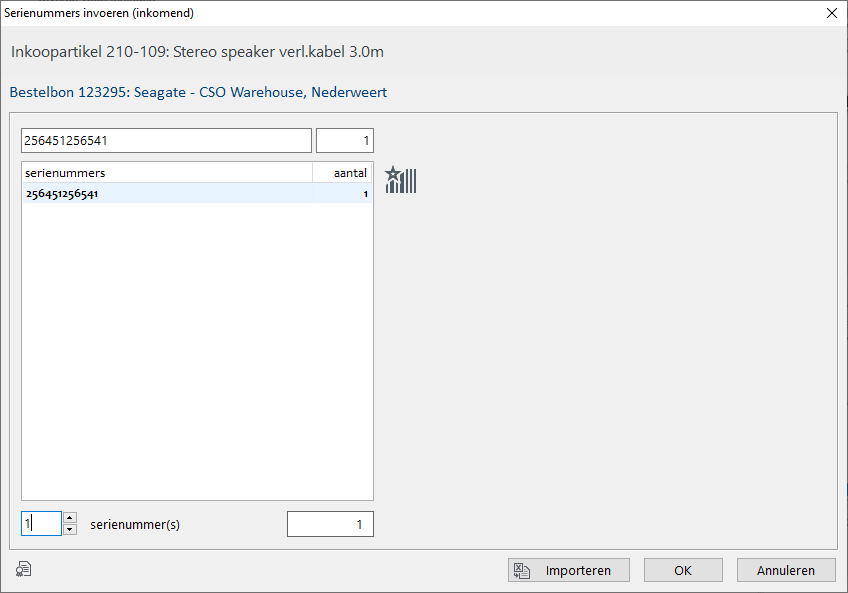Click the small document icon at bottom-left
Image resolution: width=848 pixels, height=593 pixels.
(23, 569)
